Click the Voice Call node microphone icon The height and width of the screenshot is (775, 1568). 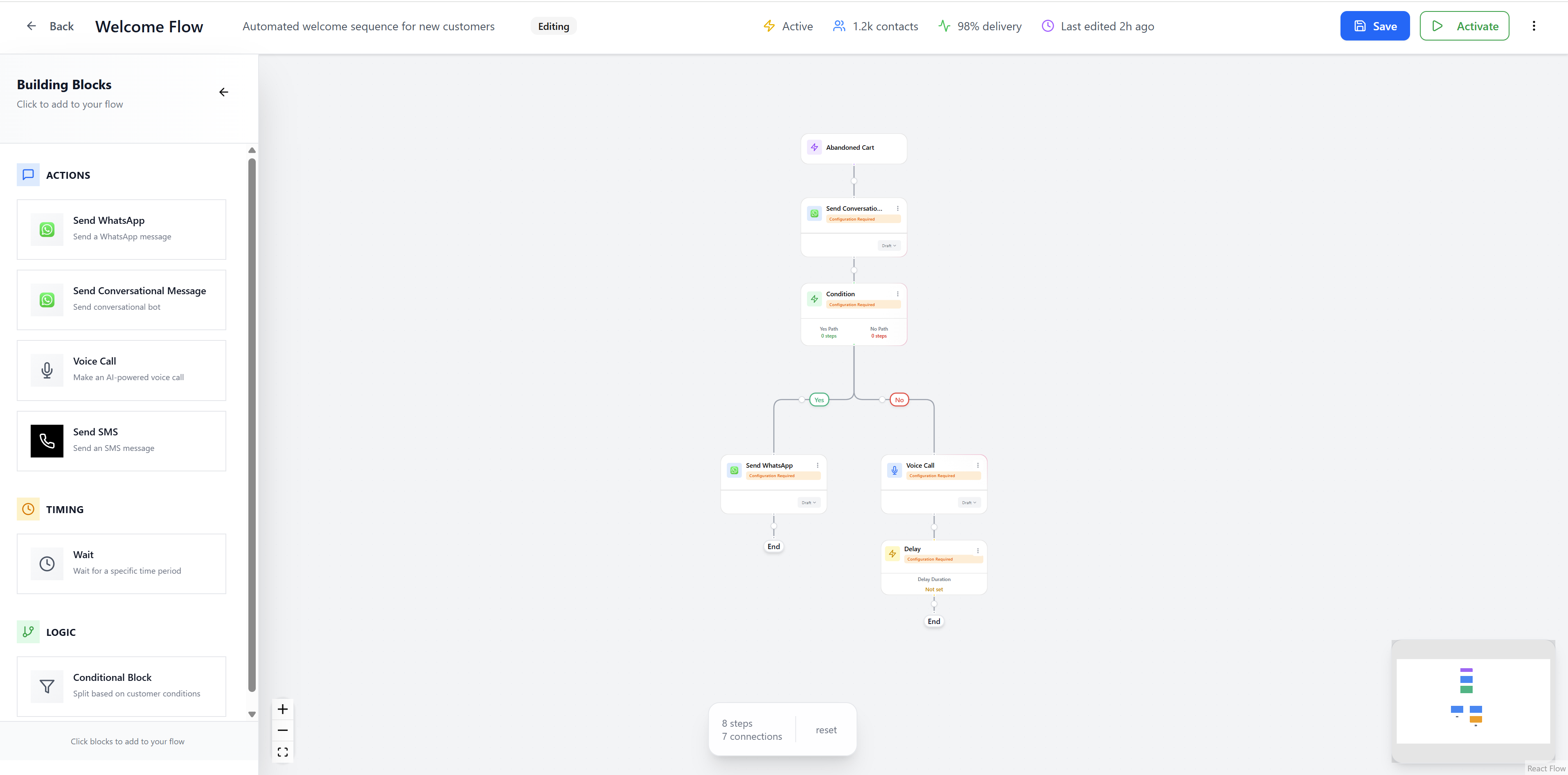click(894, 470)
